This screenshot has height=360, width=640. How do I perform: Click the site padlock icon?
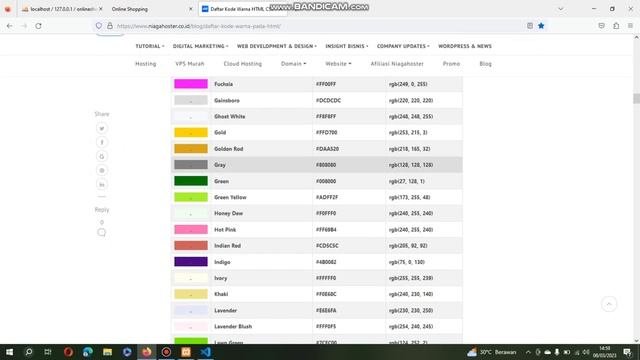(110, 26)
